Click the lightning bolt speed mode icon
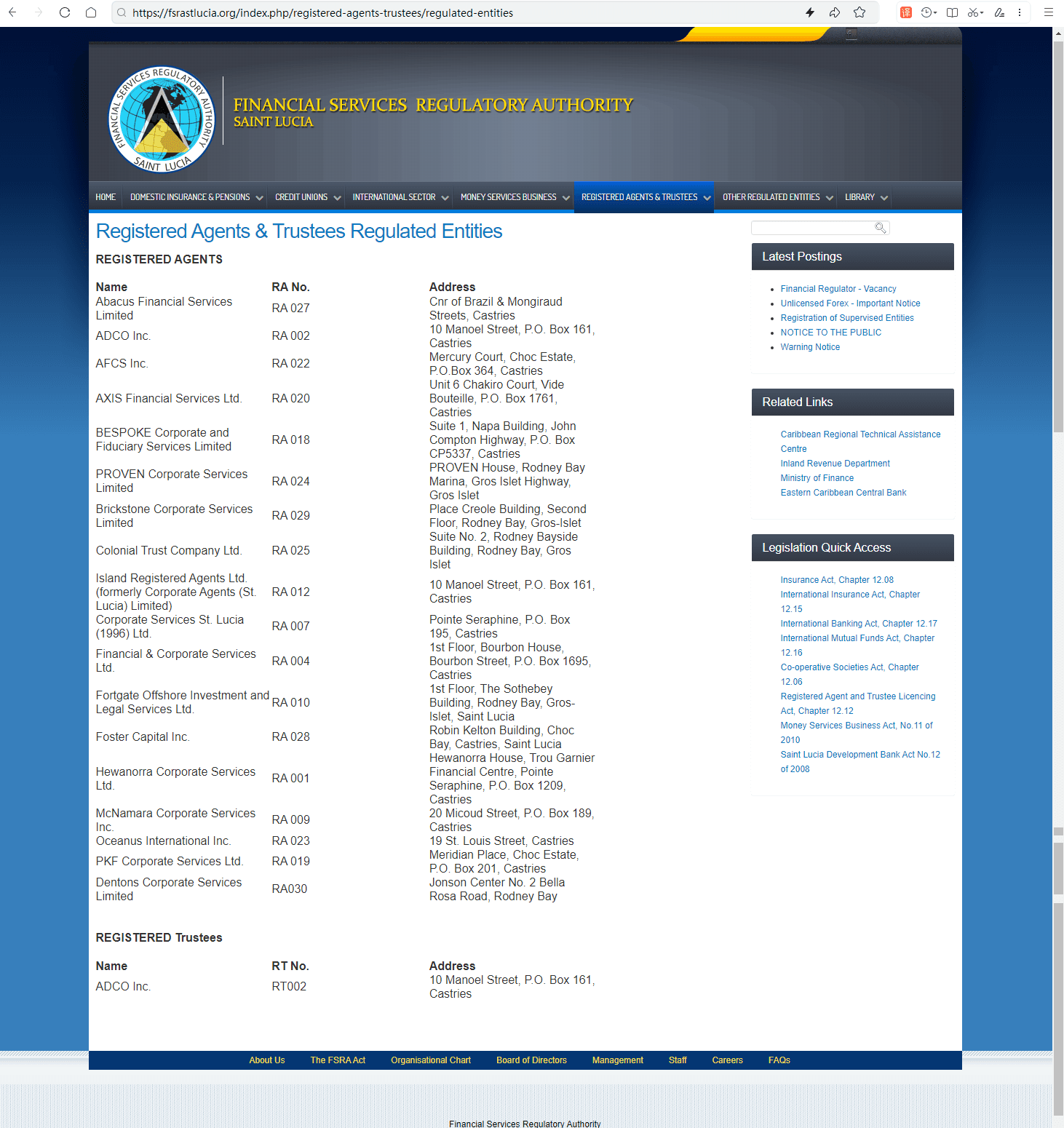The height and width of the screenshot is (1128, 1064). point(810,12)
